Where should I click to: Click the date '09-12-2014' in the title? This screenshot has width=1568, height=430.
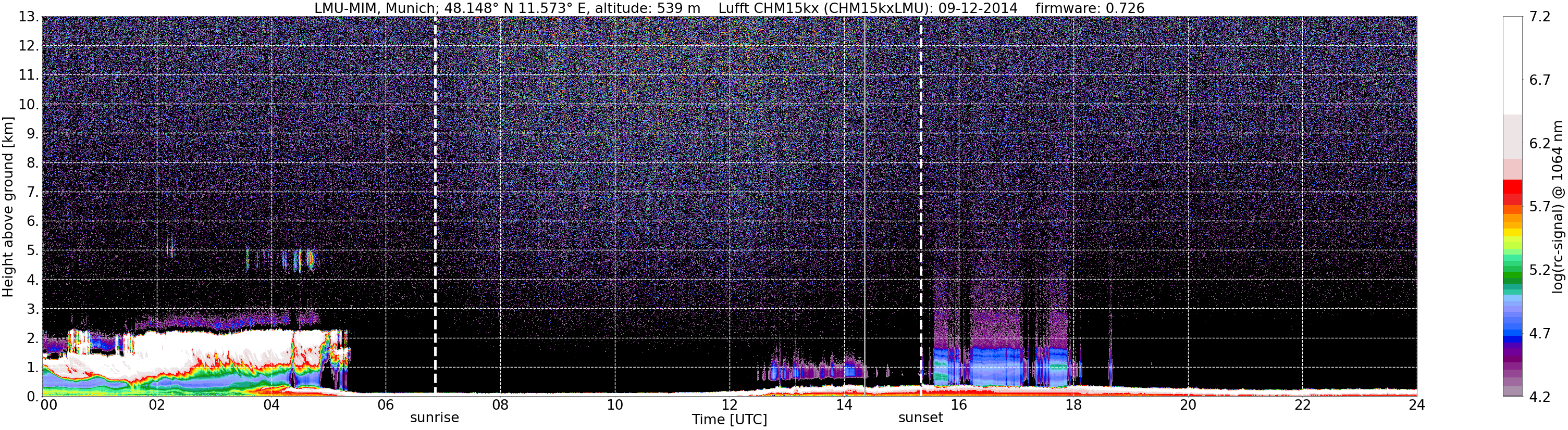click(x=978, y=8)
